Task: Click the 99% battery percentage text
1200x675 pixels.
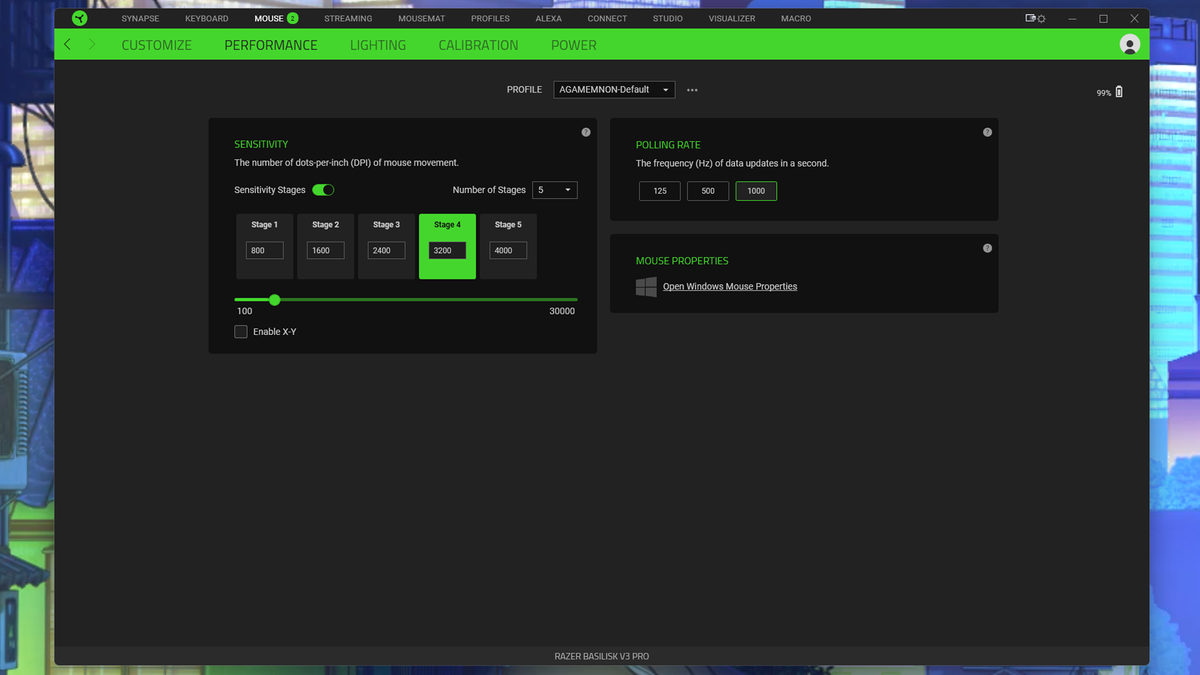Action: [1104, 93]
